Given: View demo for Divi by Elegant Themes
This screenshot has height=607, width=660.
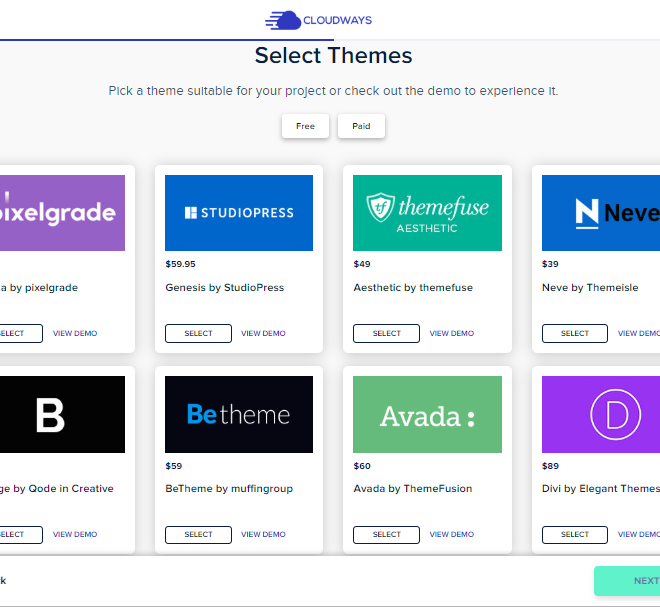Looking at the screenshot, I should (x=639, y=534).
